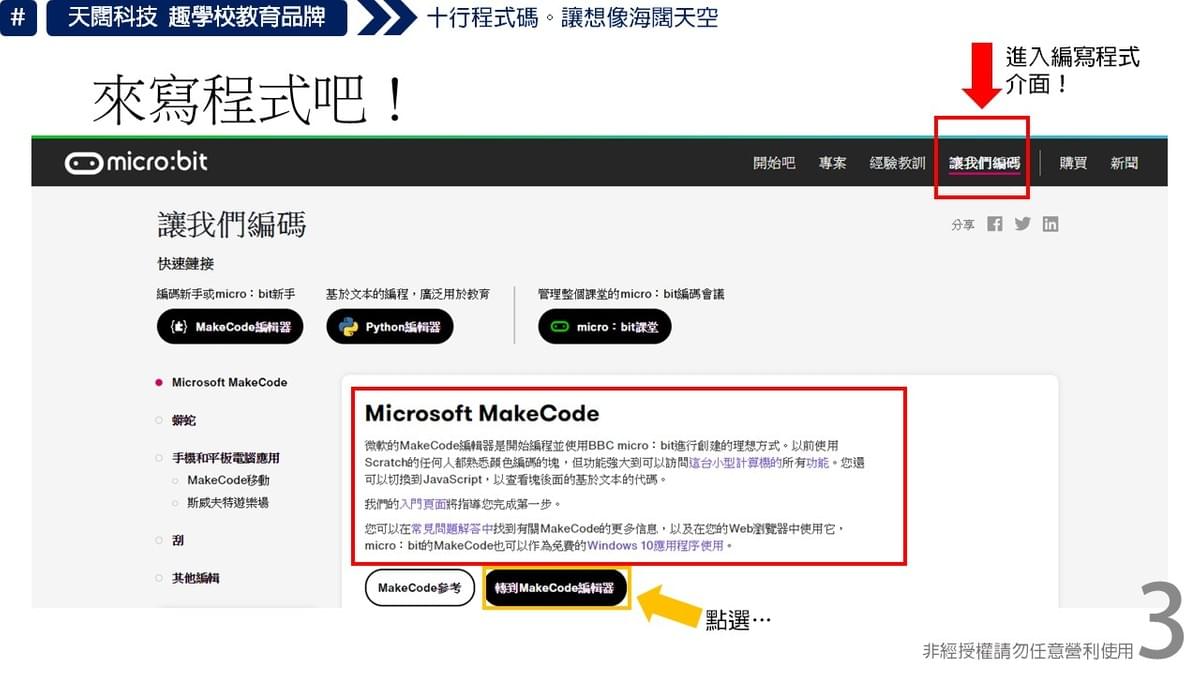Open the micro:bit課堂 quick link button
Screen dimensions: 1200x675
click(605, 327)
